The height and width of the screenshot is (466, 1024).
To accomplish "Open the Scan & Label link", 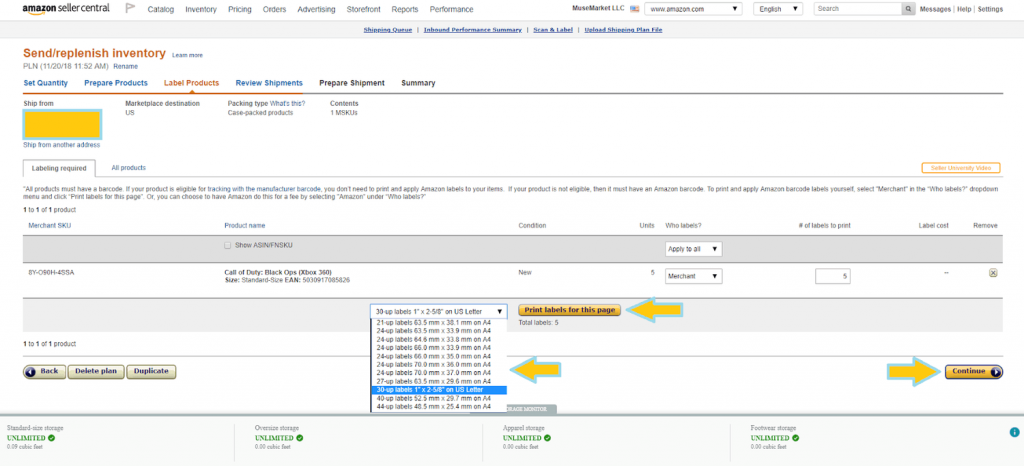I will click(x=553, y=30).
